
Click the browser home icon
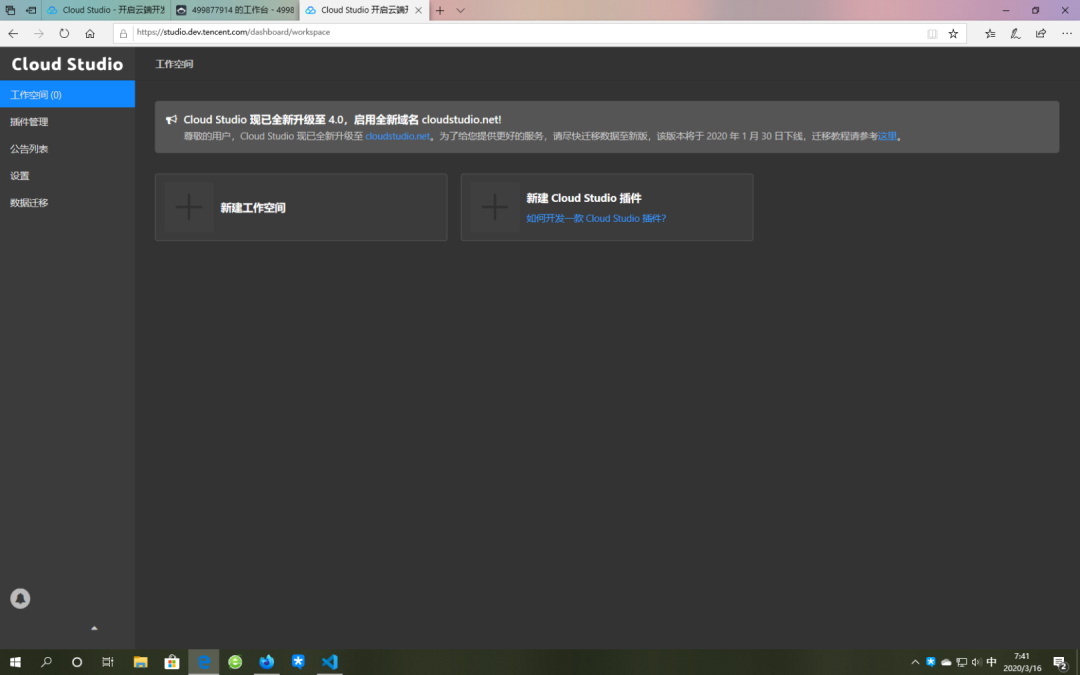pos(90,32)
